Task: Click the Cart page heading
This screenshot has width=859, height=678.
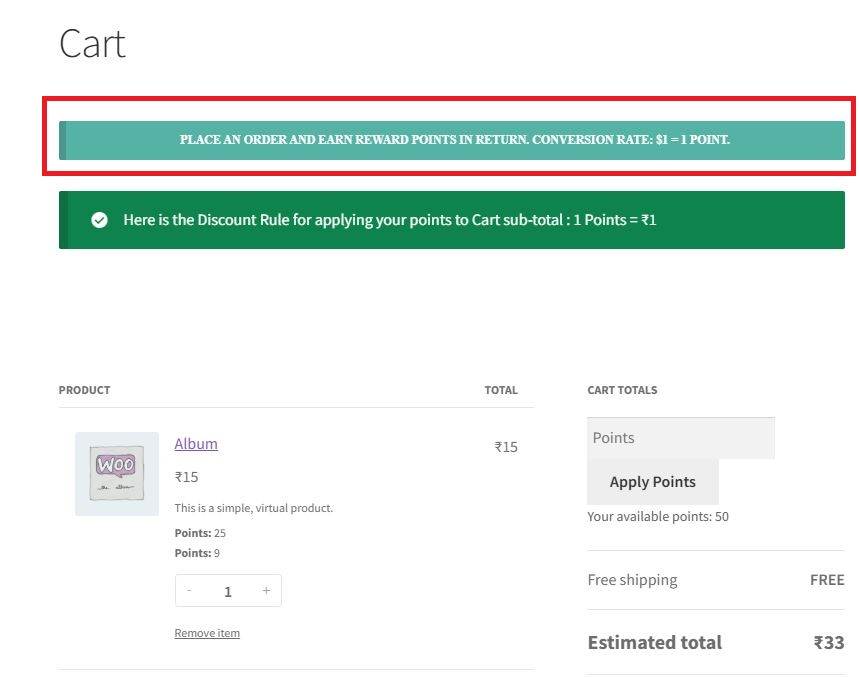Action: [92, 44]
